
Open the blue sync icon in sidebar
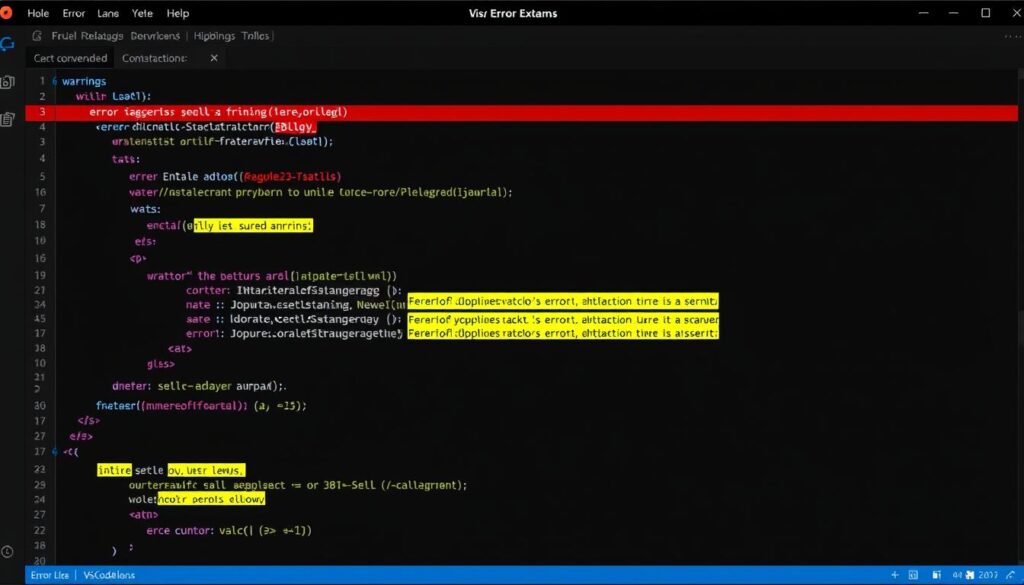pos(8,44)
